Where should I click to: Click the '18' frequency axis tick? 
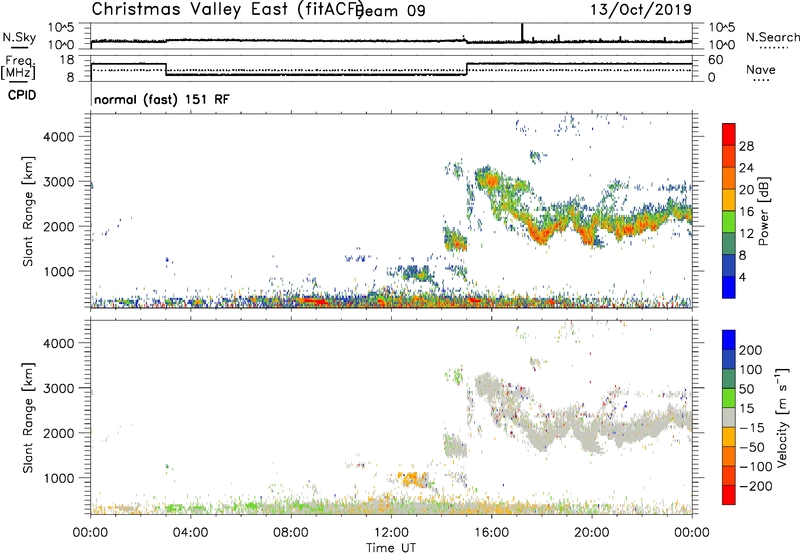click(x=68, y=60)
